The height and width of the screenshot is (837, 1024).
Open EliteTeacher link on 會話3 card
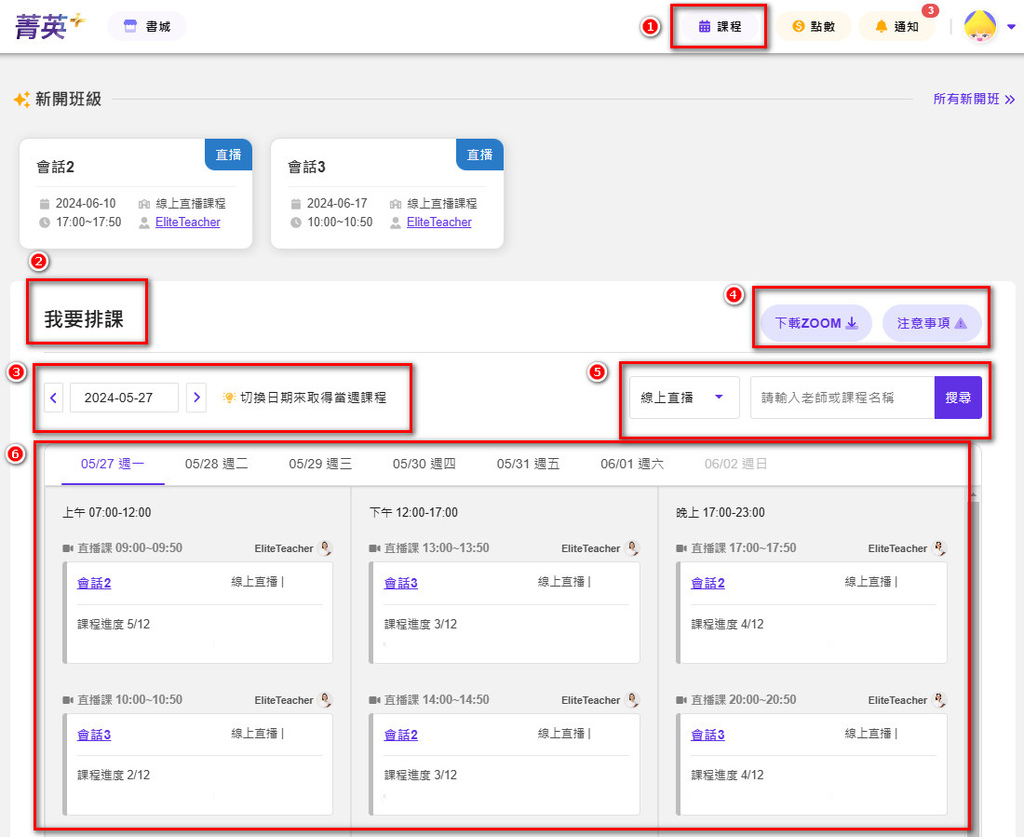click(439, 222)
